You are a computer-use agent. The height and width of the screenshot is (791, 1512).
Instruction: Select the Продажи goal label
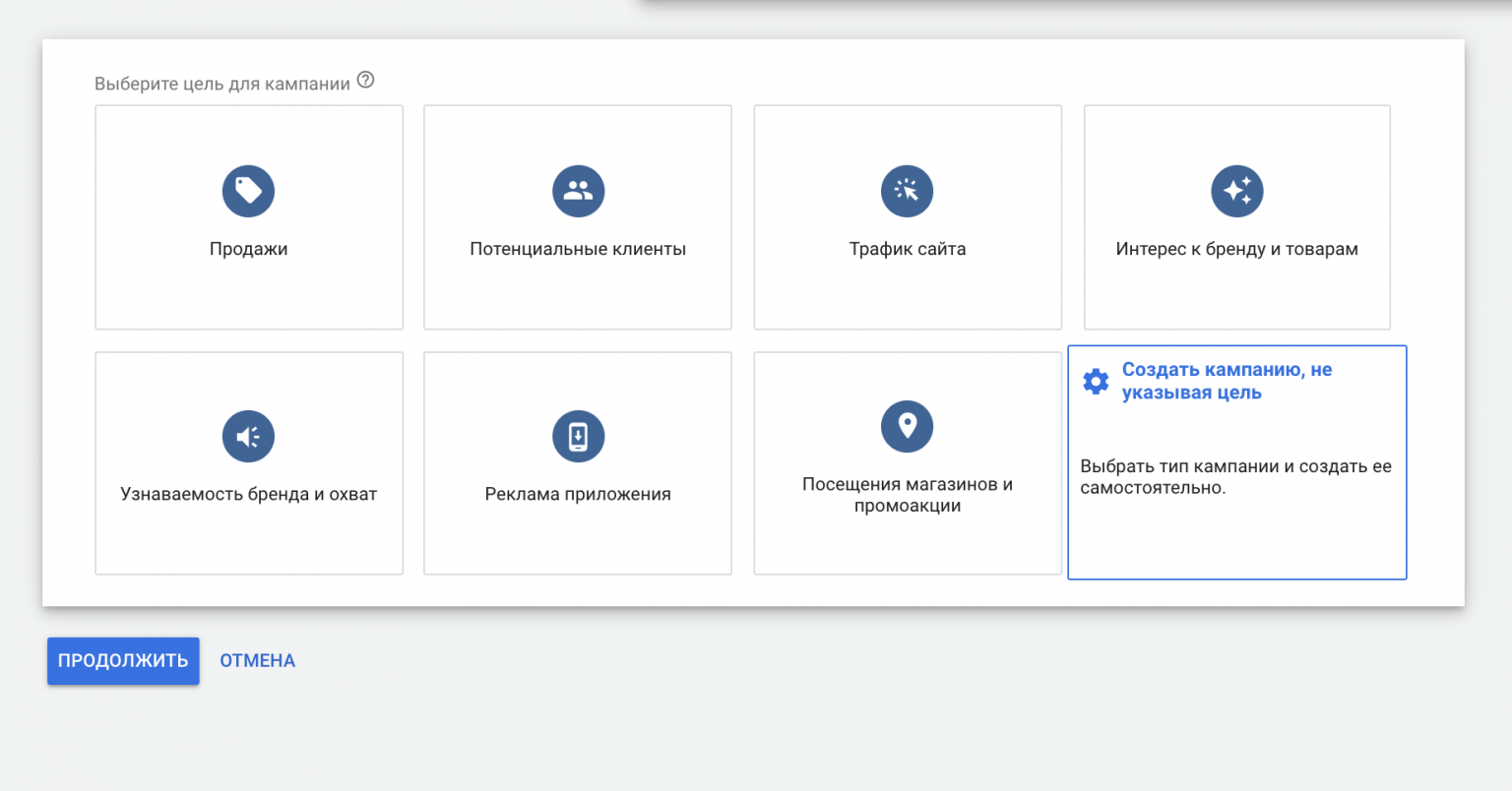(x=248, y=249)
